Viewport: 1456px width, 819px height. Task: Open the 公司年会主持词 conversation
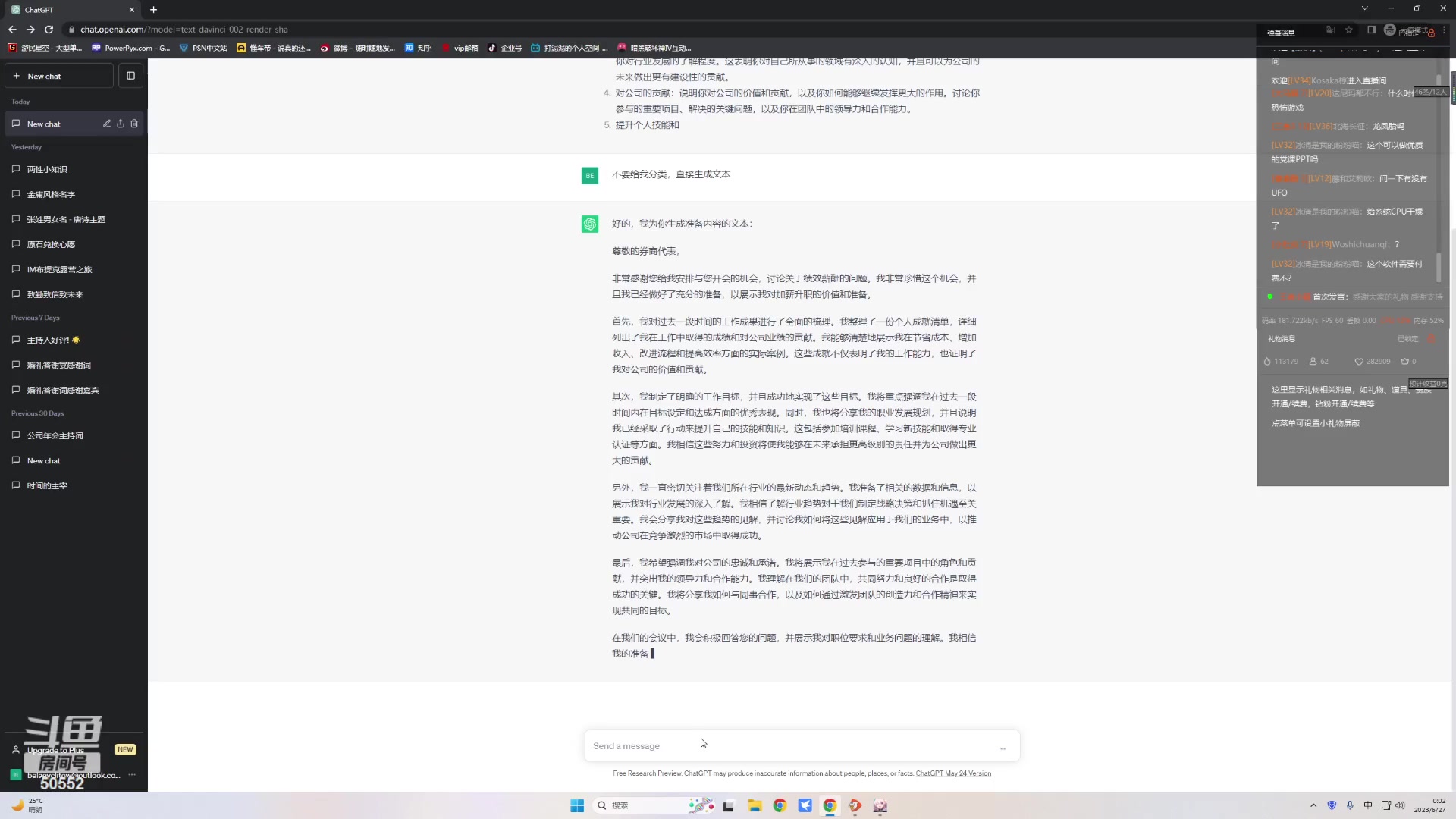click(74, 435)
